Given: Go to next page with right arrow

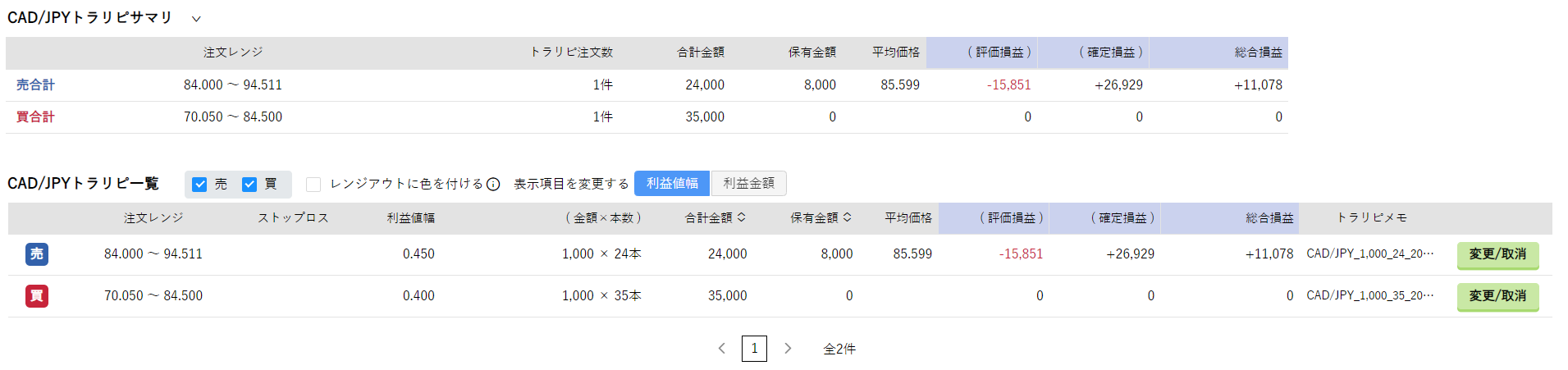Looking at the screenshot, I should [788, 349].
